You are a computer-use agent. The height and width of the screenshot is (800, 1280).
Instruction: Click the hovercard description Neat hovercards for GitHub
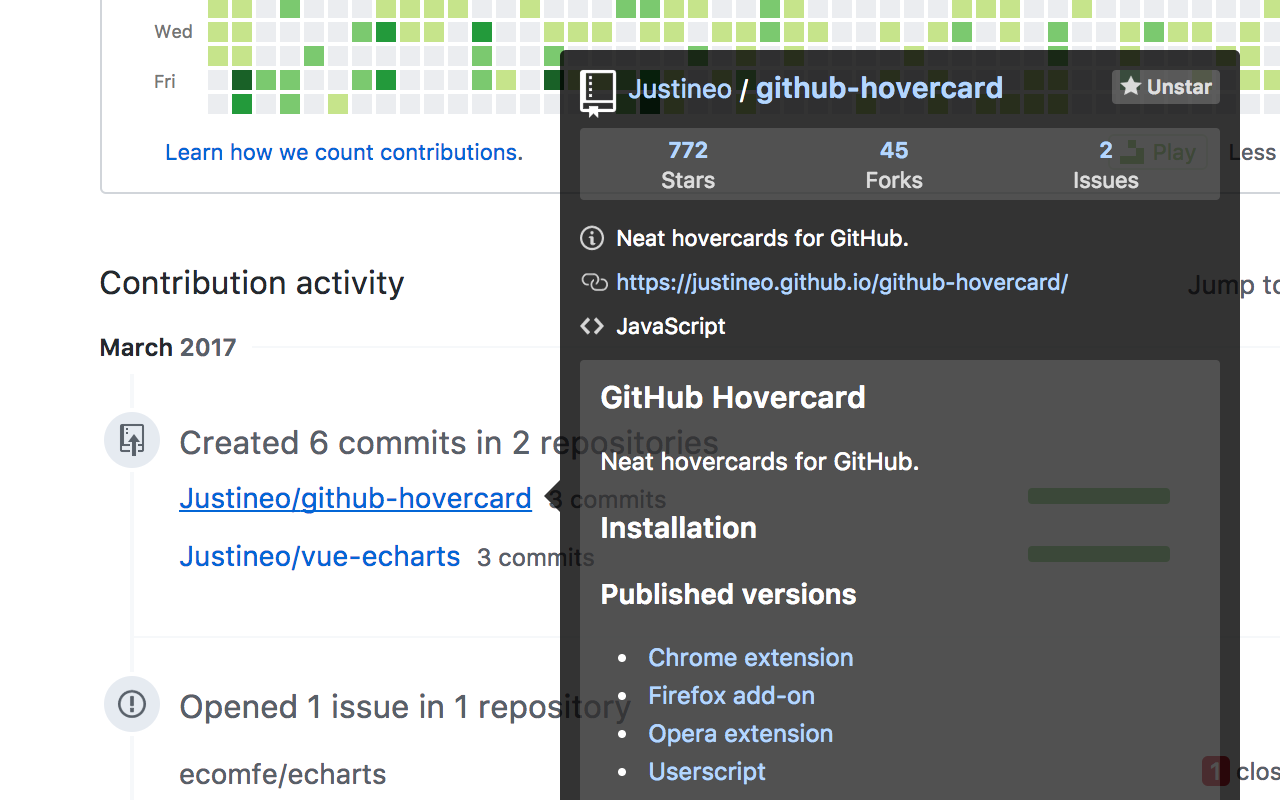(762, 238)
